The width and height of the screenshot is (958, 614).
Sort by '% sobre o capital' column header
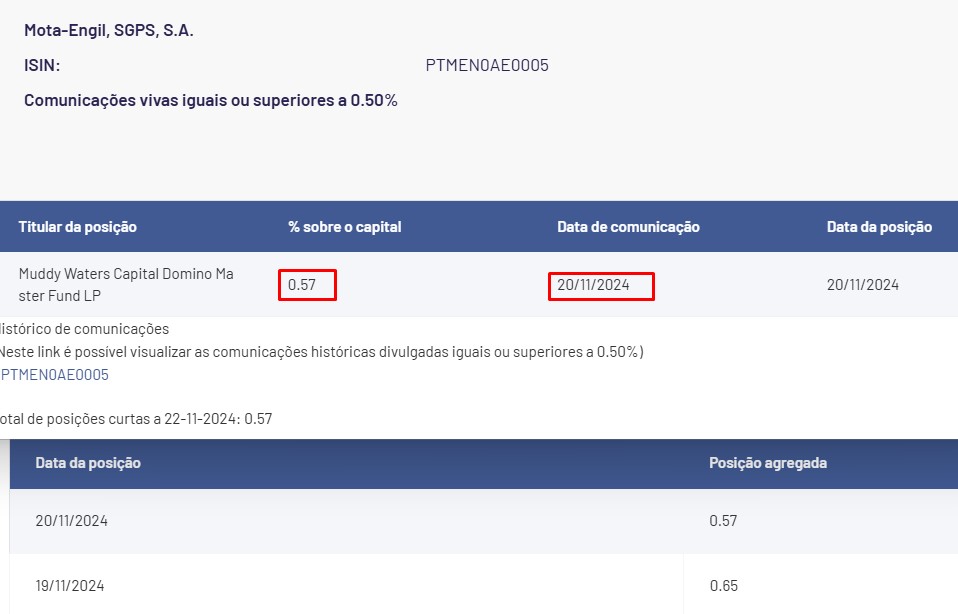pos(345,227)
